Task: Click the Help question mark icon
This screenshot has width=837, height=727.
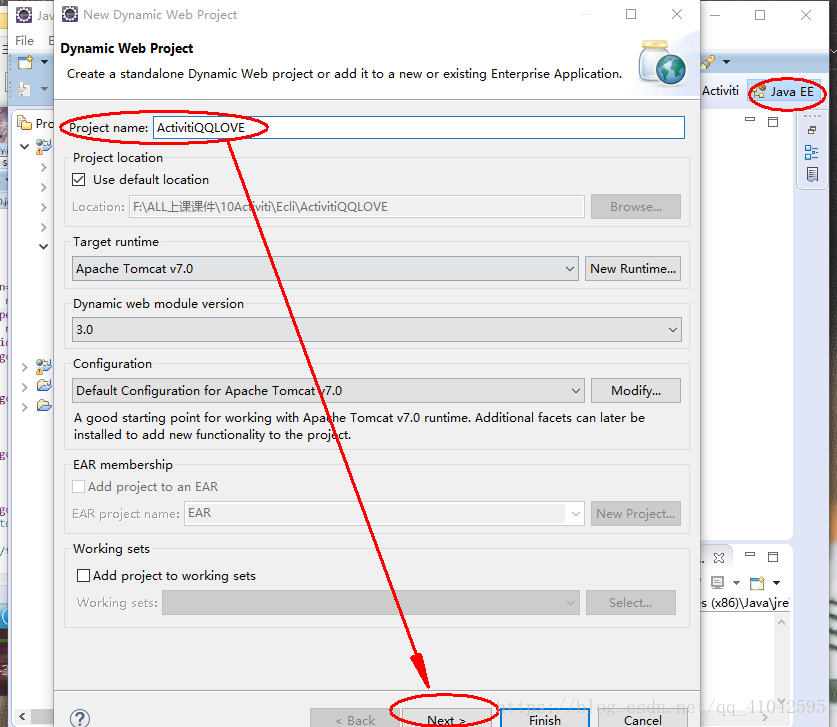Action: tap(79, 718)
